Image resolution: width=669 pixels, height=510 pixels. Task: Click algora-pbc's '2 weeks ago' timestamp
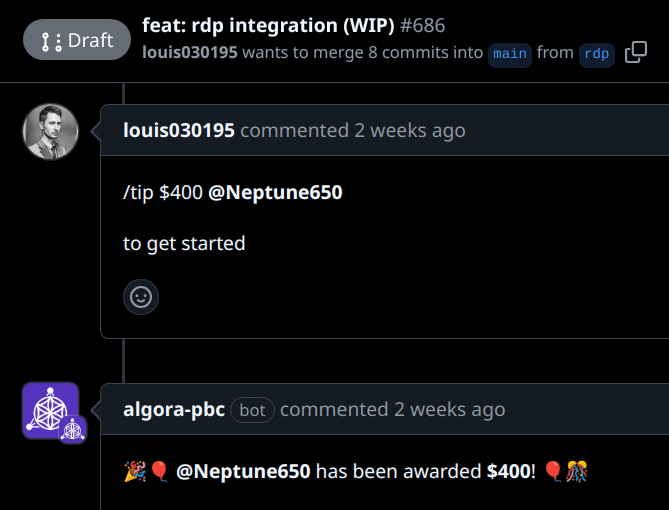click(x=450, y=410)
